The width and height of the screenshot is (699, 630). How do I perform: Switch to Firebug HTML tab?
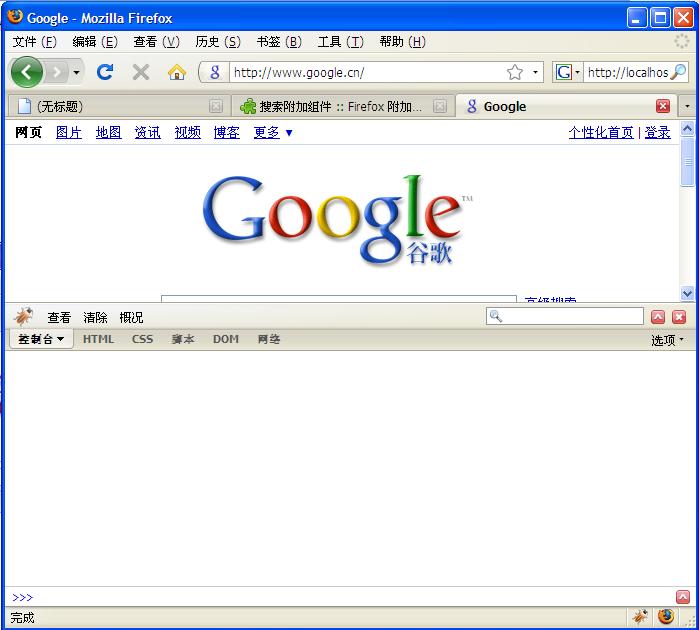98,339
